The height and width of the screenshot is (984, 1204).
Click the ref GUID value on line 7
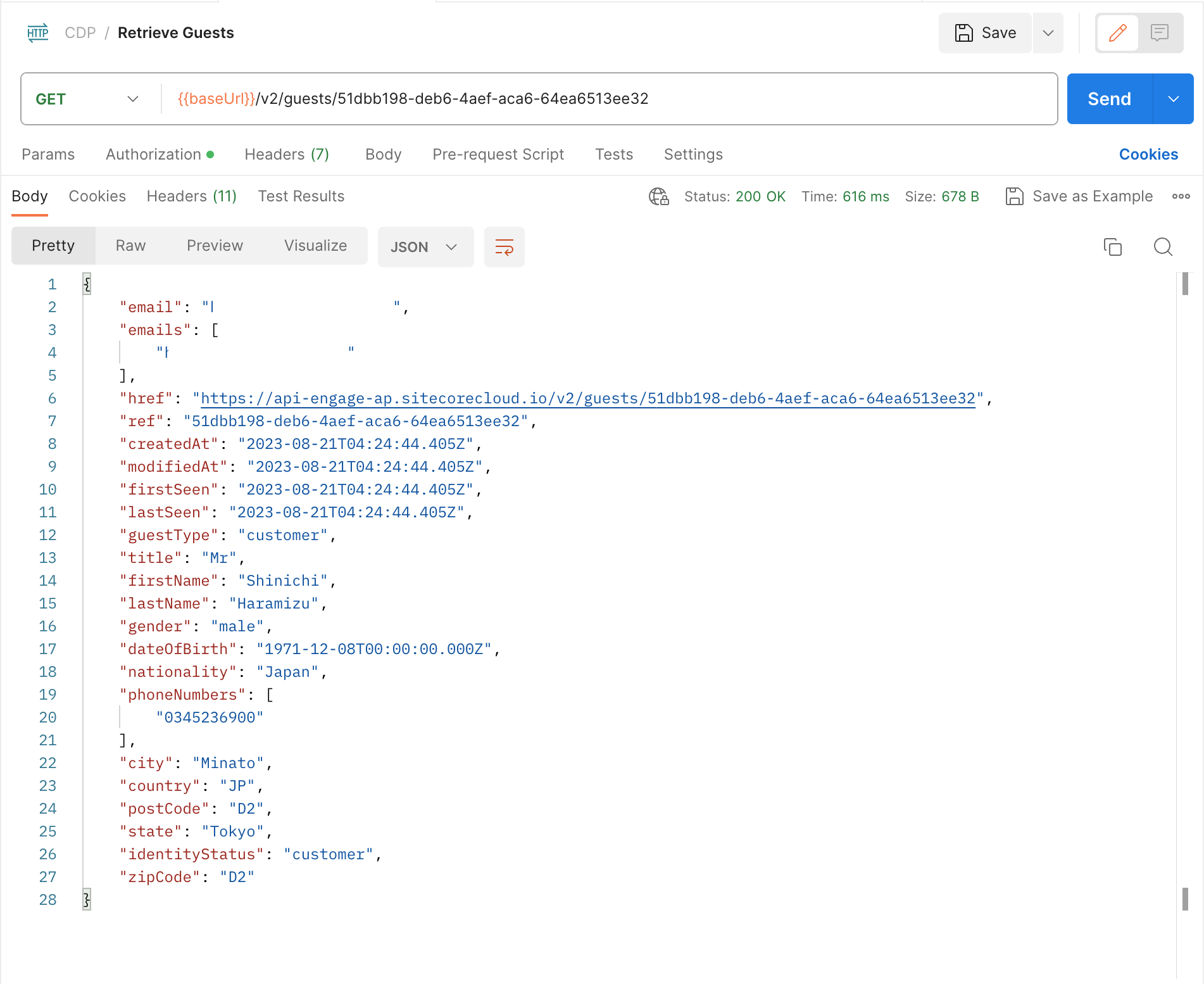(356, 421)
